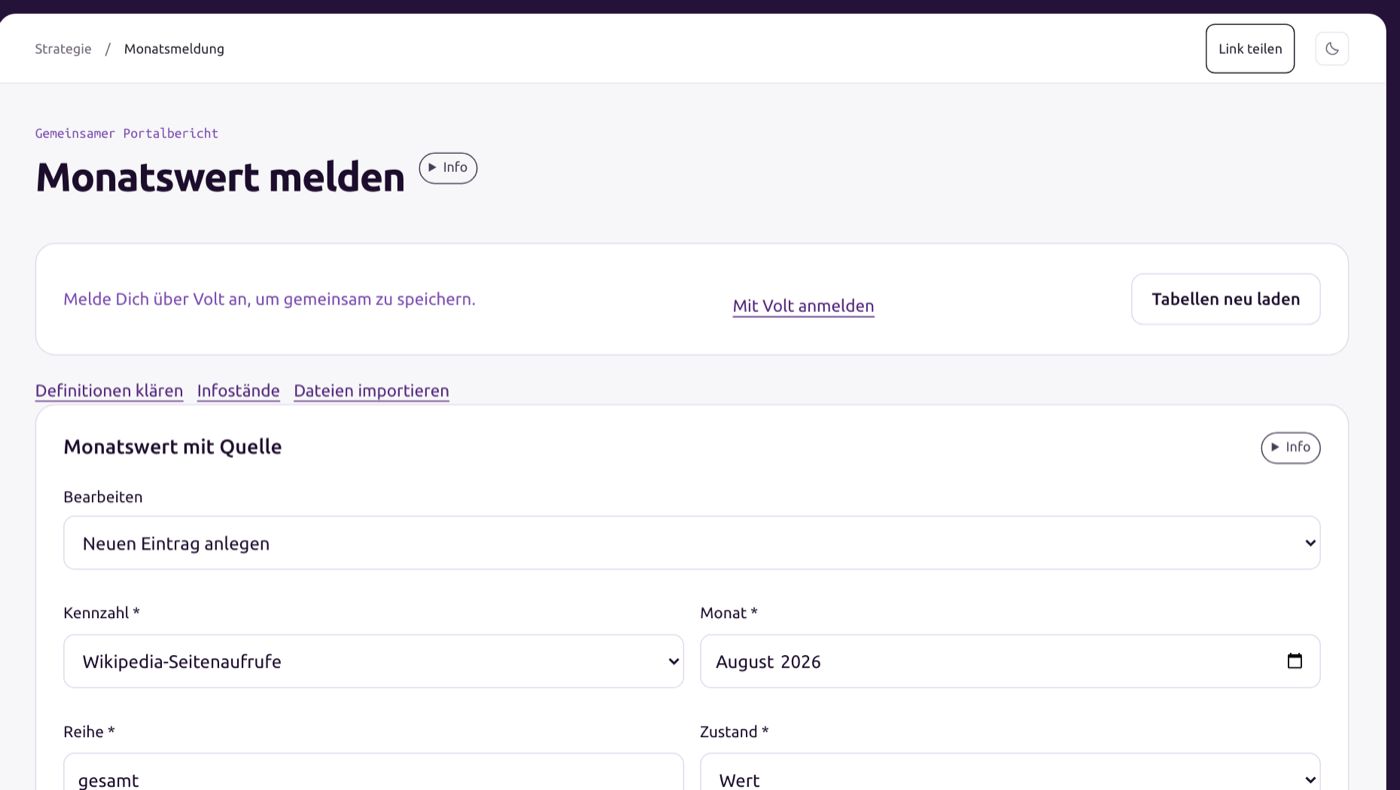The image size is (1400, 790).
Task: Click the Monat field showing August 2026
Action: tap(1010, 661)
